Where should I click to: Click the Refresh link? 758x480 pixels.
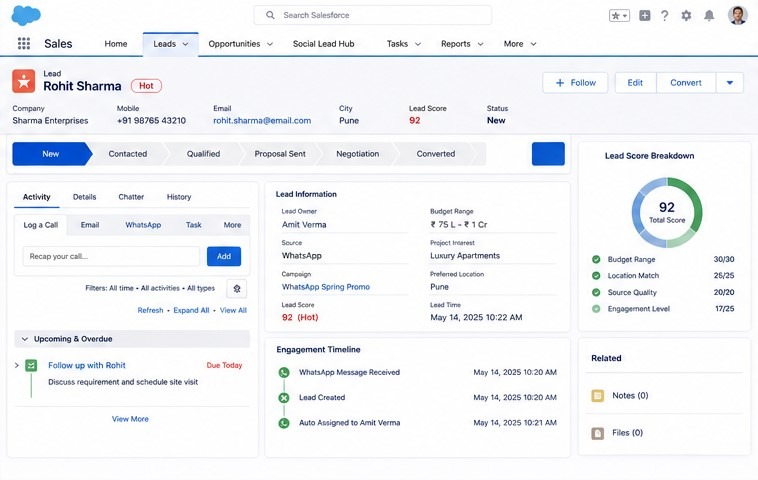click(x=150, y=310)
